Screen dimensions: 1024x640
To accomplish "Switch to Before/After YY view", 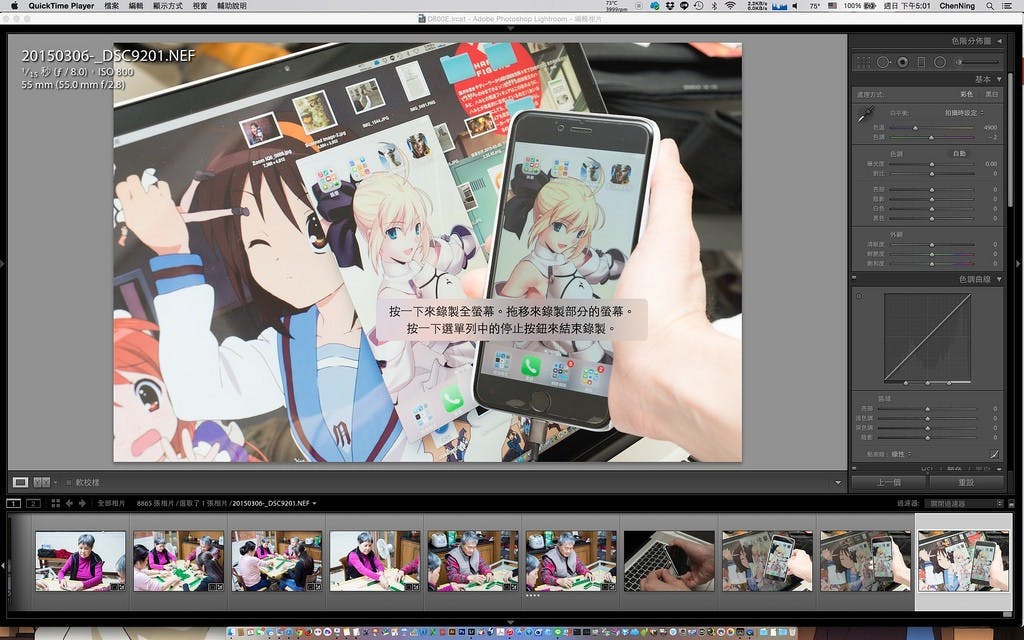I will pos(41,482).
